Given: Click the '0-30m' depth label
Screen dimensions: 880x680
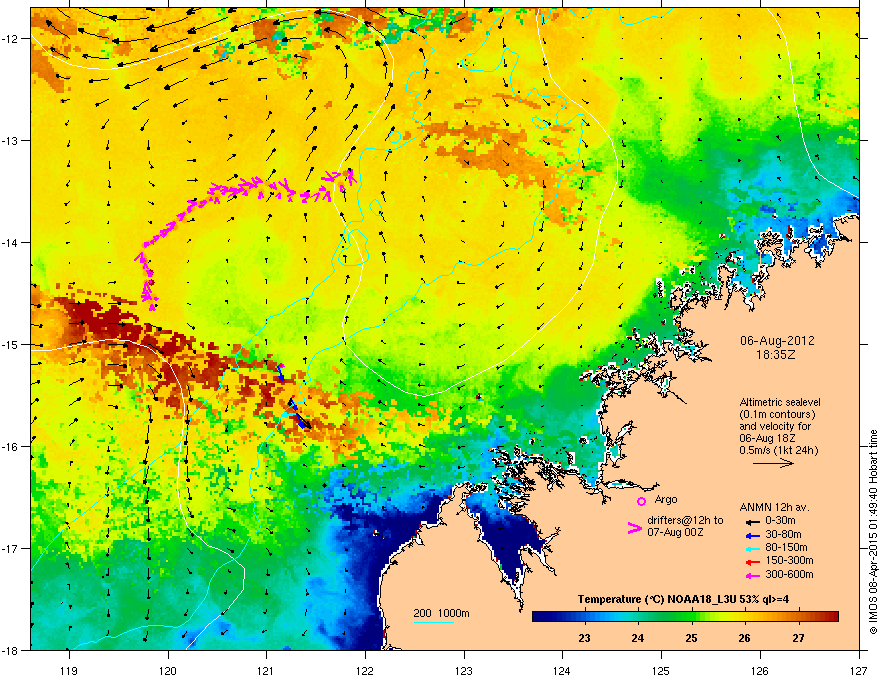Looking at the screenshot, I should pos(780,520).
